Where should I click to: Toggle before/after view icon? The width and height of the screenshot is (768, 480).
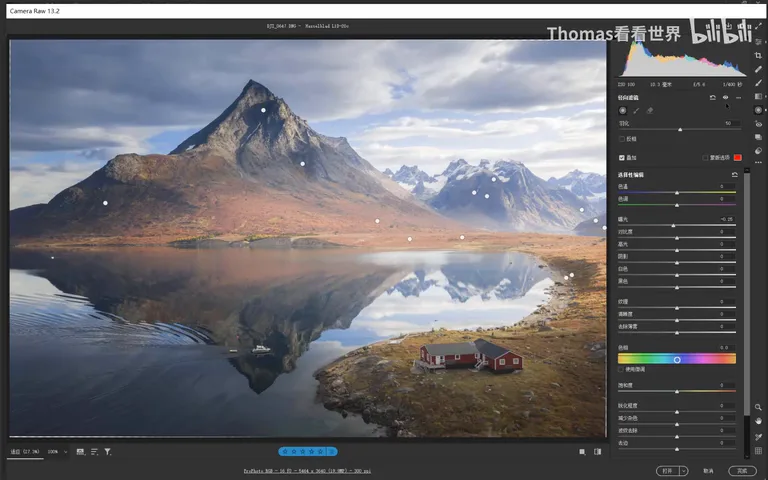click(x=598, y=452)
